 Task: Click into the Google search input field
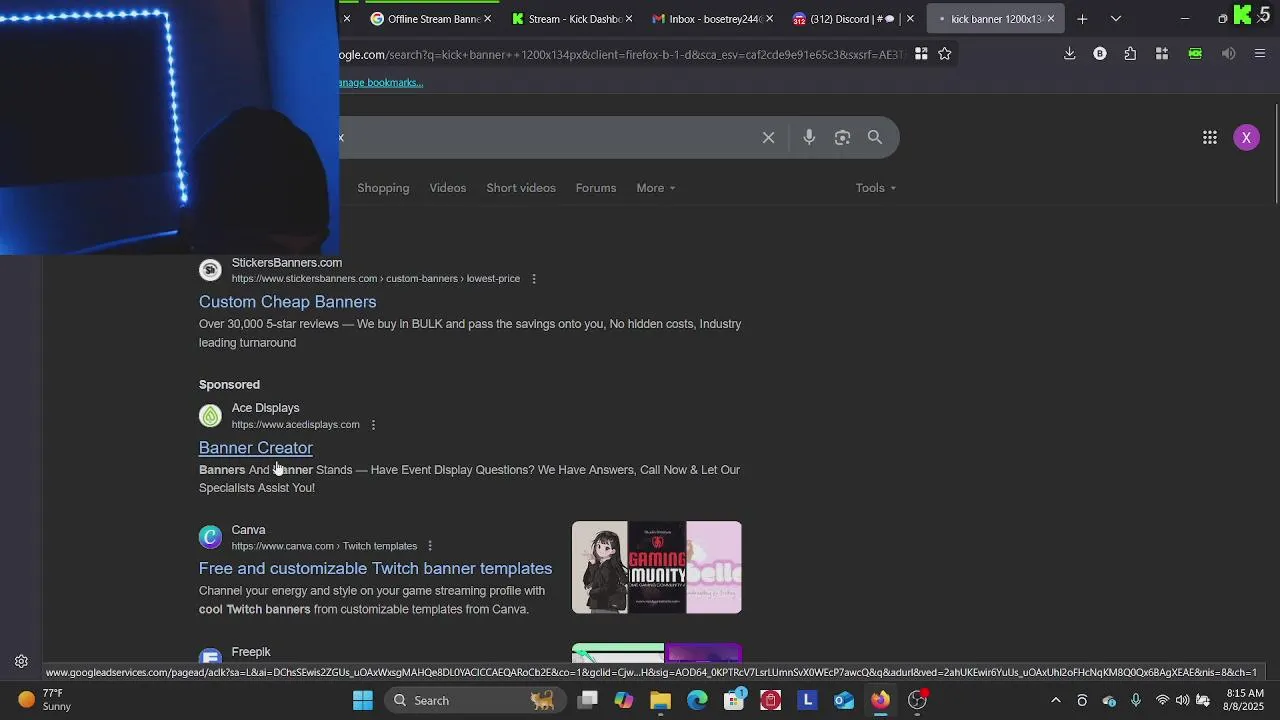[550, 138]
